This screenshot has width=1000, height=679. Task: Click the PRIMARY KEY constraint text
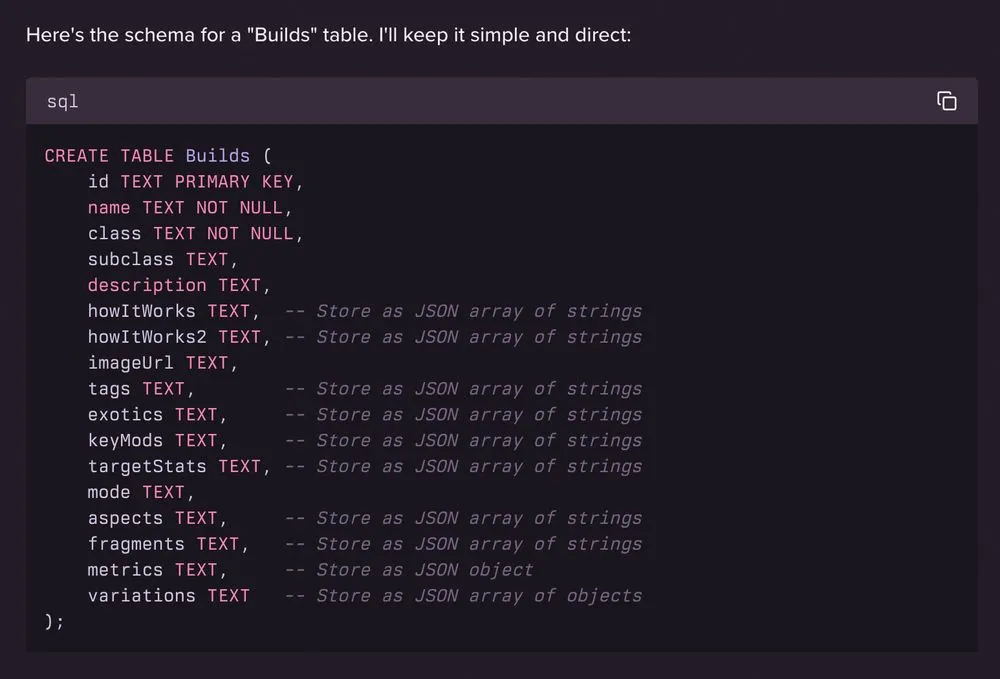(234, 182)
